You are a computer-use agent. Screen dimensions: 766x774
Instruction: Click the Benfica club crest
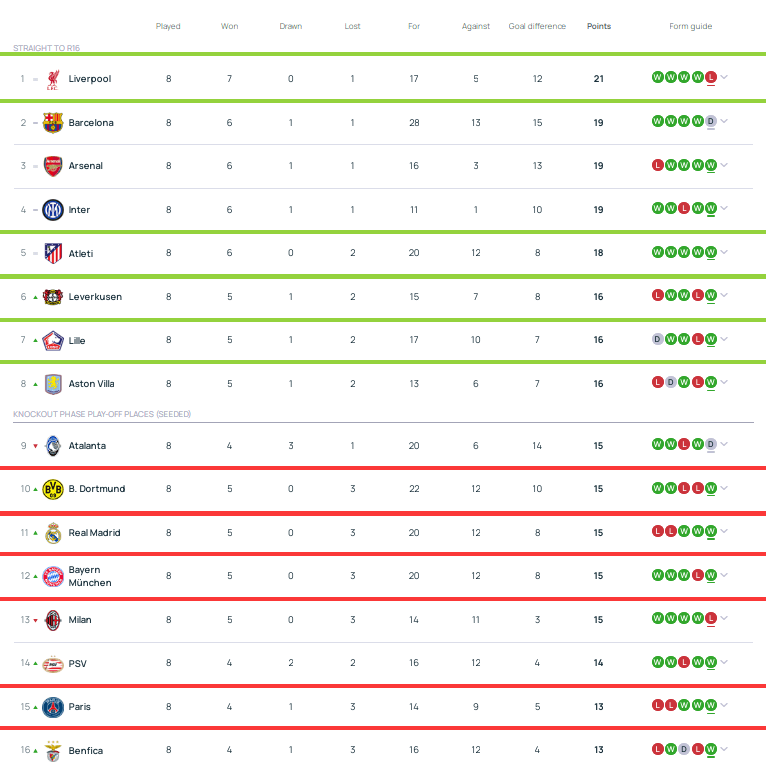[x=53, y=751]
